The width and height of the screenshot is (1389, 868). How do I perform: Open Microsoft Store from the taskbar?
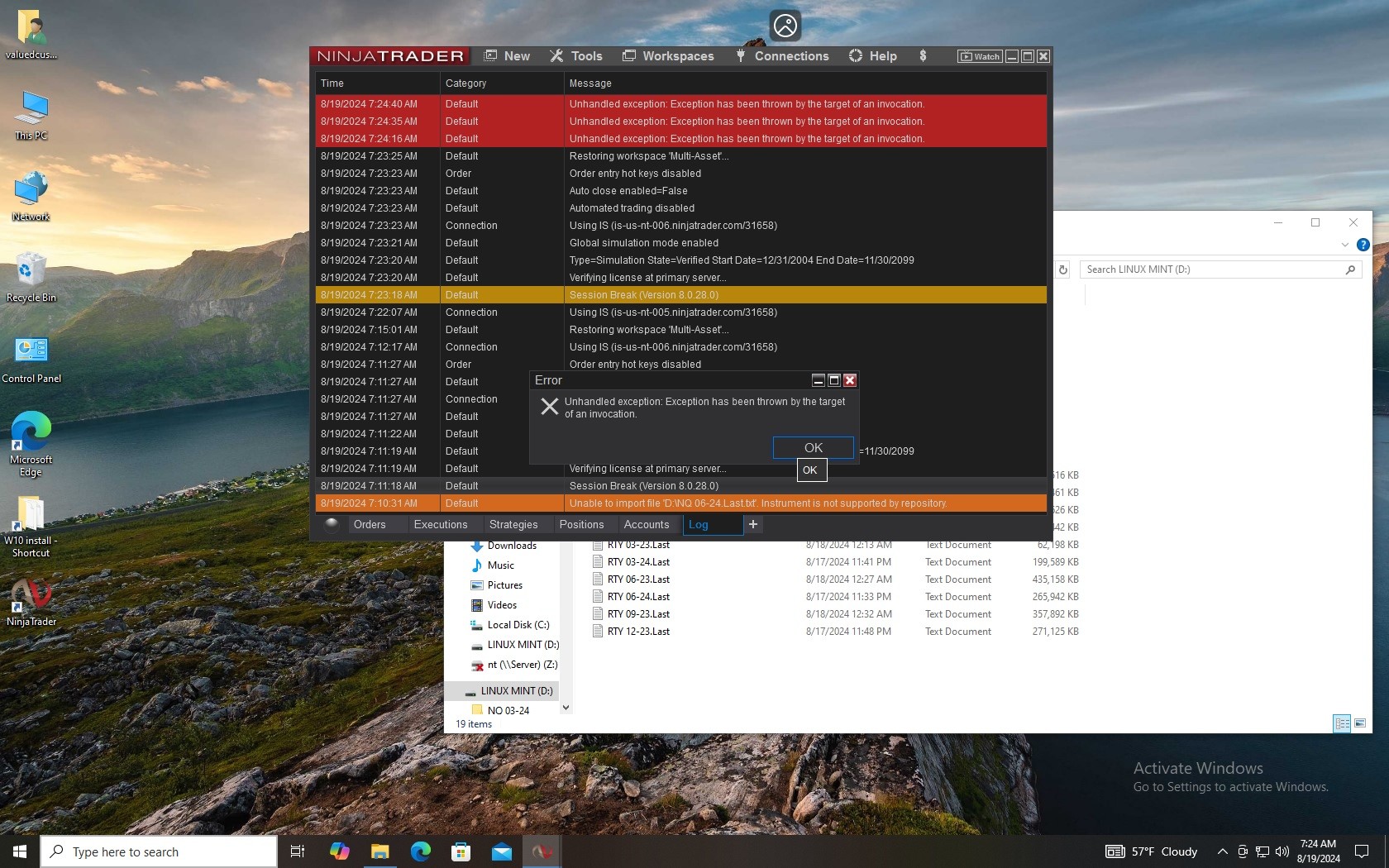[461, 851]
